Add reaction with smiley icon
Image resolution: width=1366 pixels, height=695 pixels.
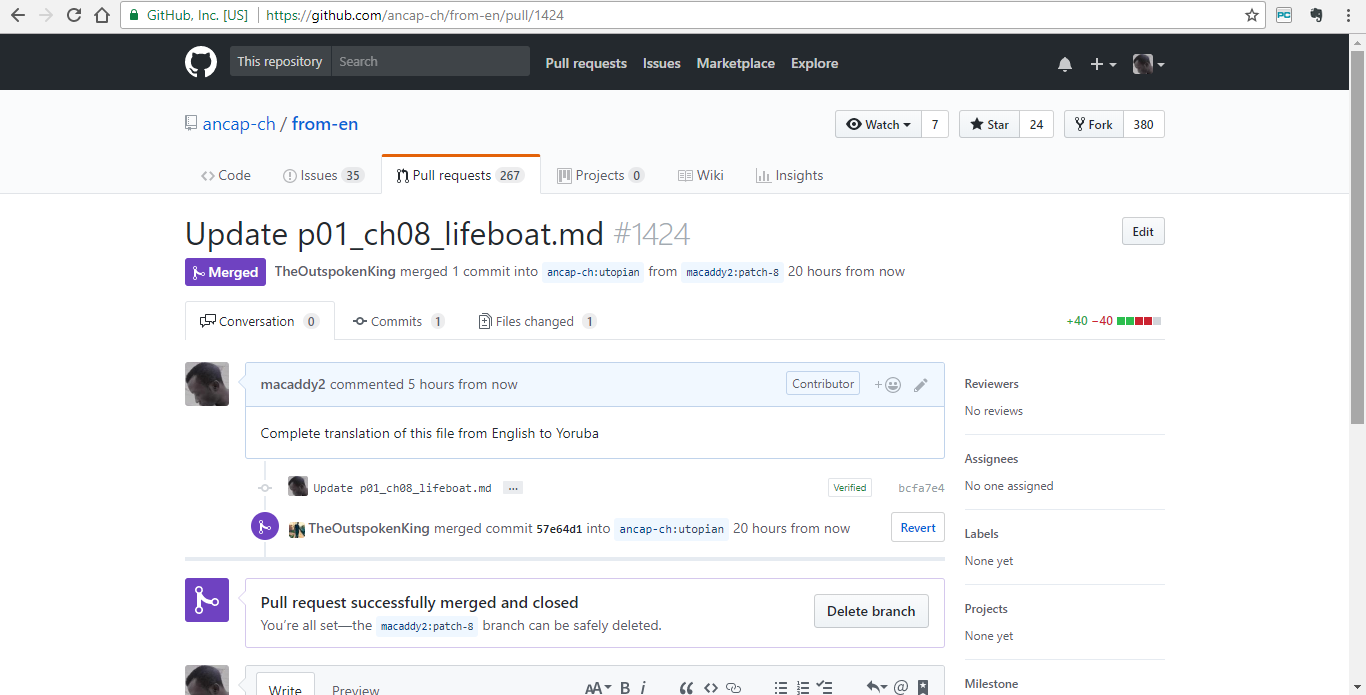tap(888, 384)
